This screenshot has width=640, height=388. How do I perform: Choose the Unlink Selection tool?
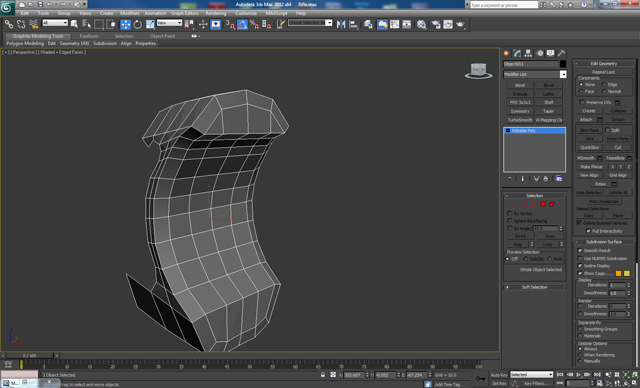tap(21, 24)
